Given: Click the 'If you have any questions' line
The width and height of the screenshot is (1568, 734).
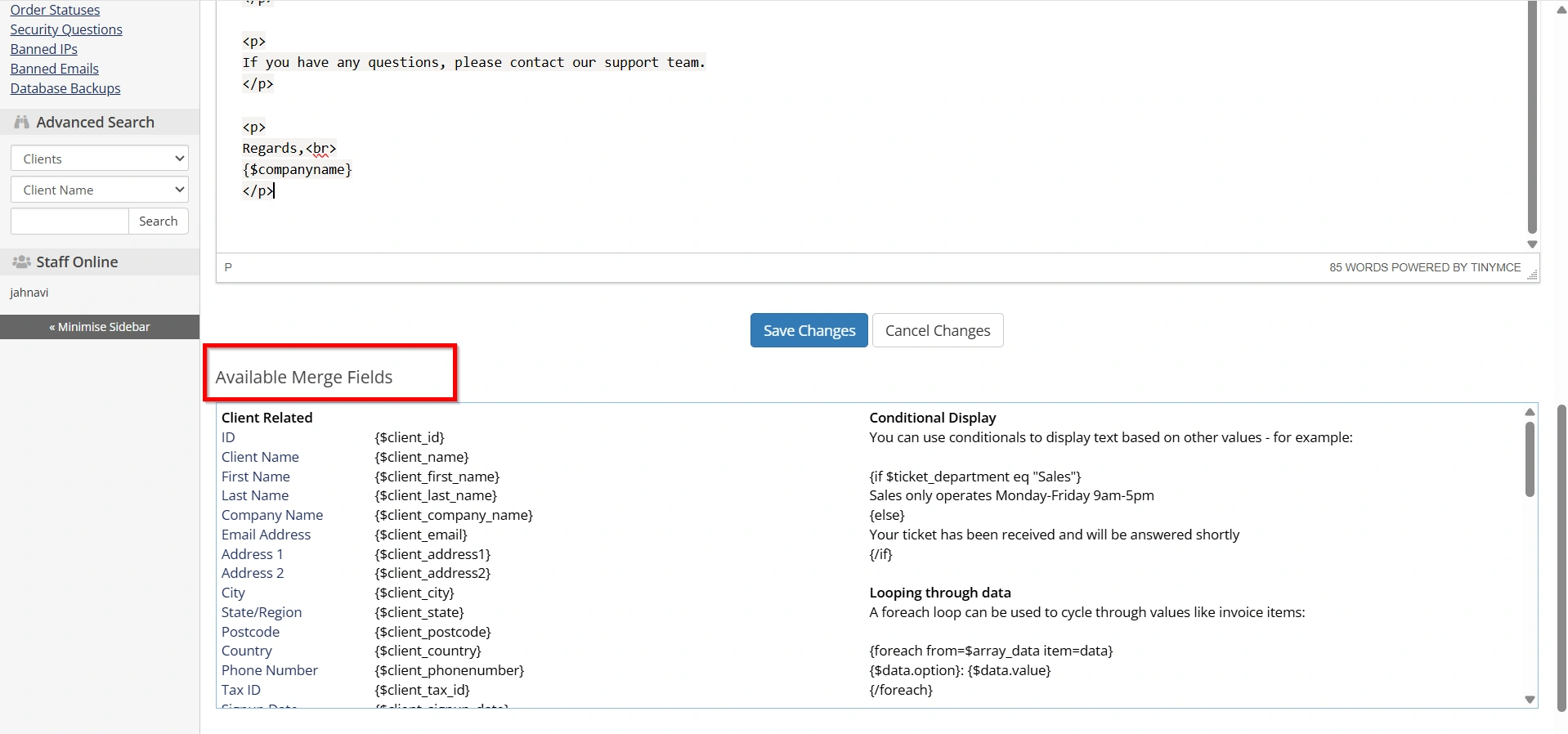Looking at the screenshot, I should 473,62.
